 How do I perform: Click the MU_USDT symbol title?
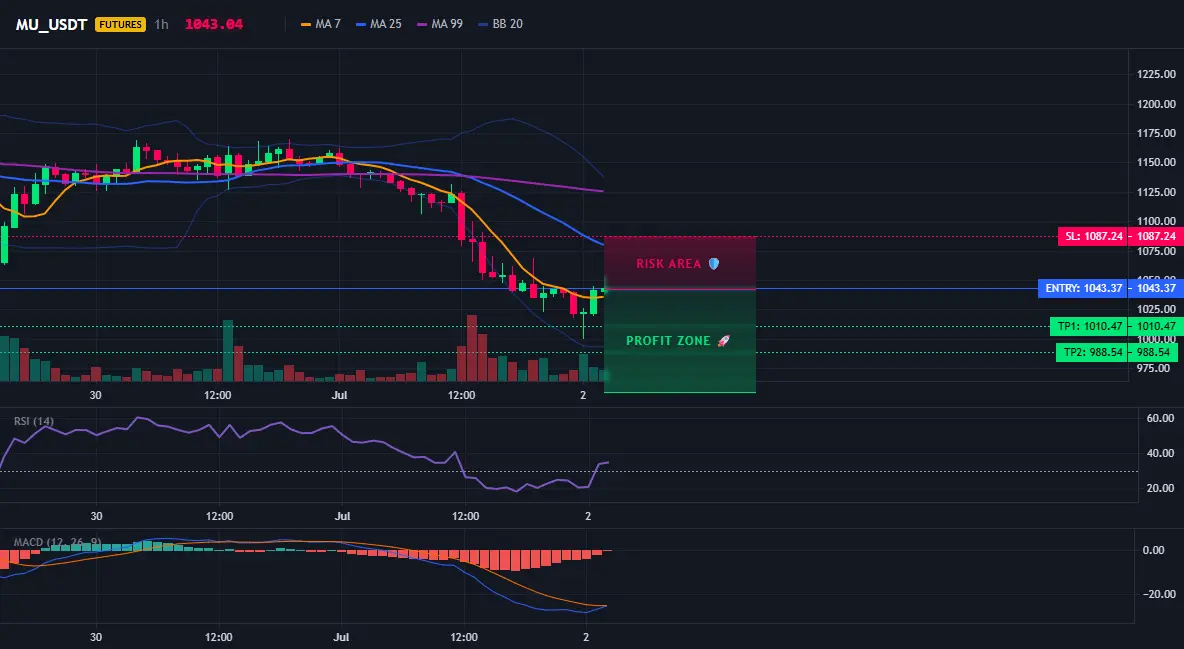pos(51,24)
